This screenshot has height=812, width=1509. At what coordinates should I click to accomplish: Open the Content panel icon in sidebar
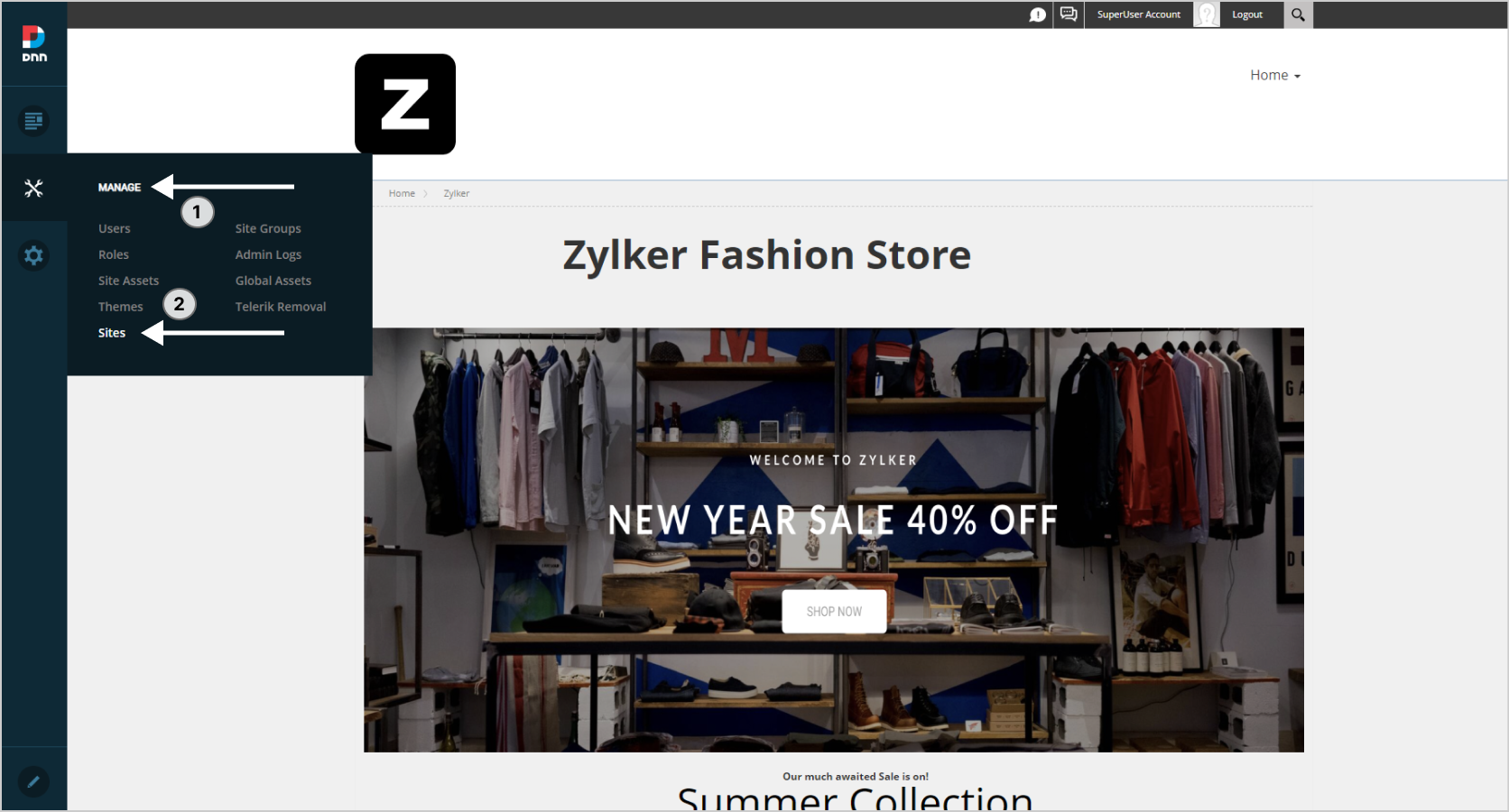tap(33, 121)
